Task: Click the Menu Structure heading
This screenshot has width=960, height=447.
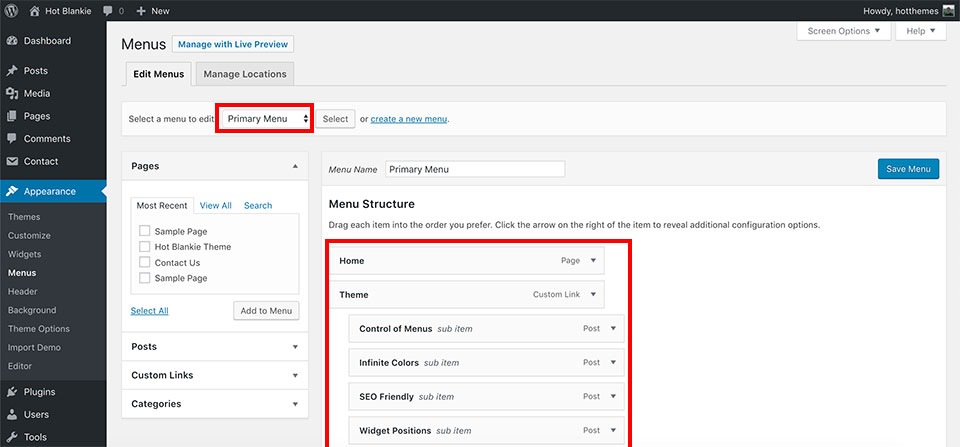Action: point(372,204)
